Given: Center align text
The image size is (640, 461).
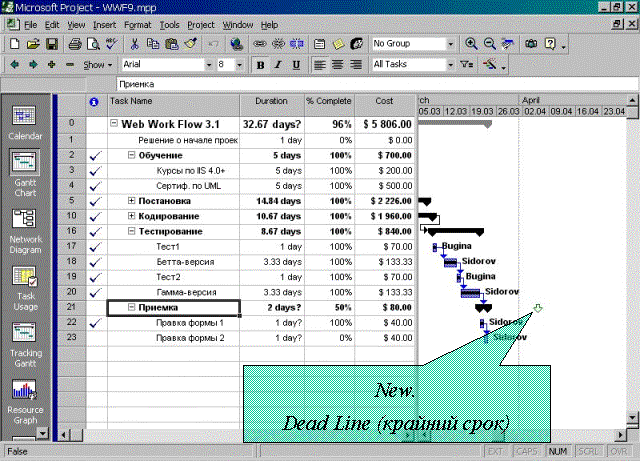Looking at the screenshot, I should point(338,65).
